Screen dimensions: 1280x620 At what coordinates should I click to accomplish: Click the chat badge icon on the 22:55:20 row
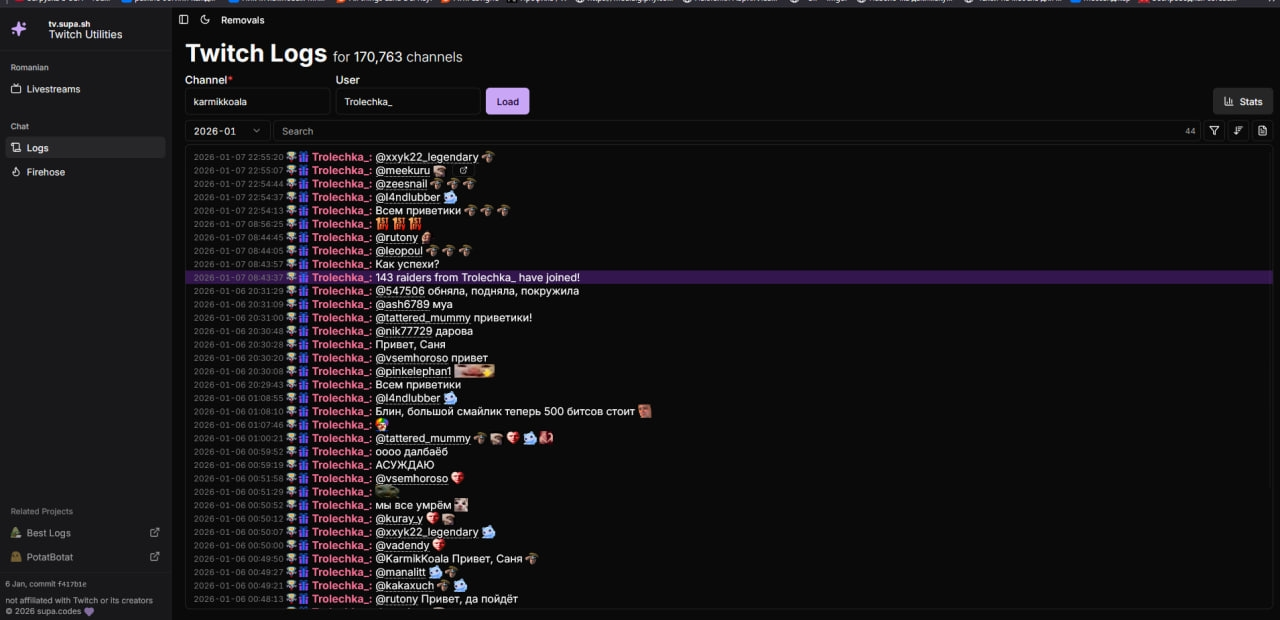[291, 157]
